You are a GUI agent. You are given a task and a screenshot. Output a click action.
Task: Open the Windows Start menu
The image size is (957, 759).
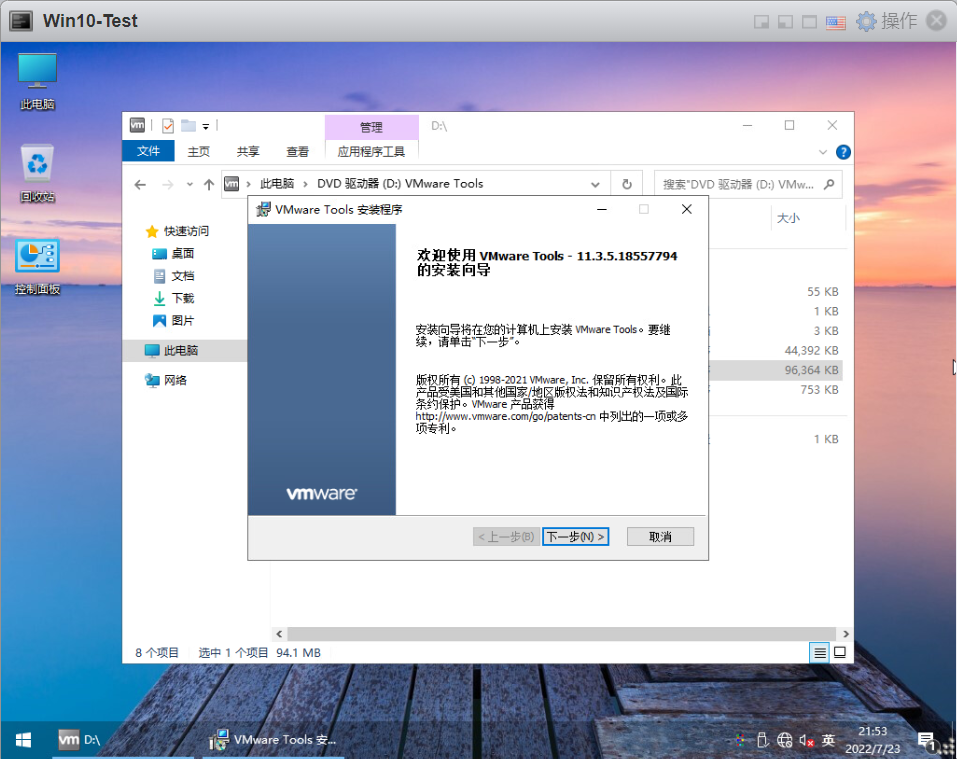tap(23, 740)
